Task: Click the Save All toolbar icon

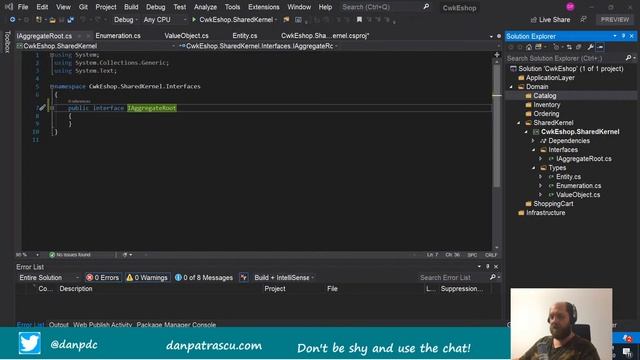Action: [x=71, y=20]
